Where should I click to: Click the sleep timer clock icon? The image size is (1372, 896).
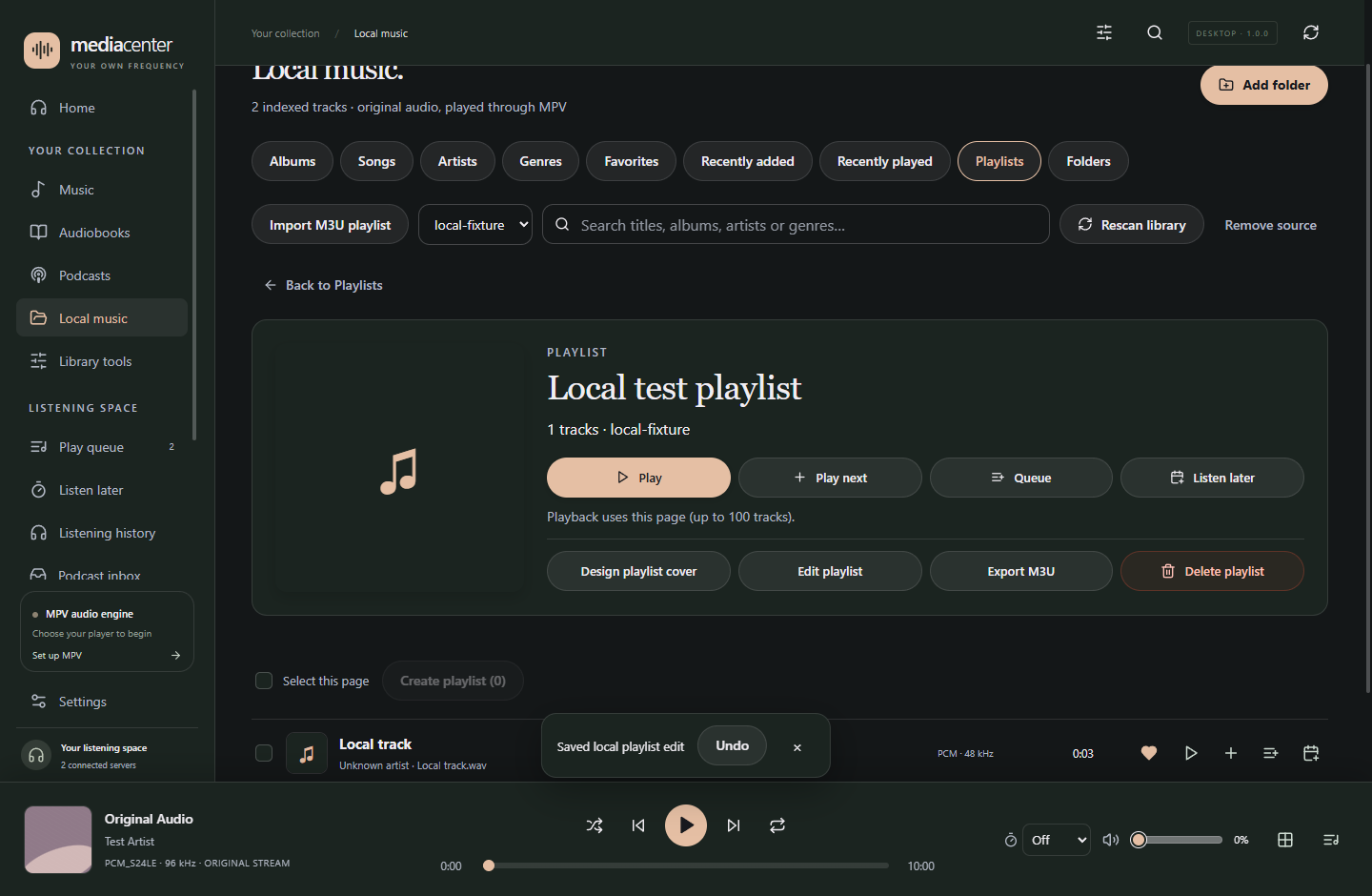click(x=1011, y=840)
